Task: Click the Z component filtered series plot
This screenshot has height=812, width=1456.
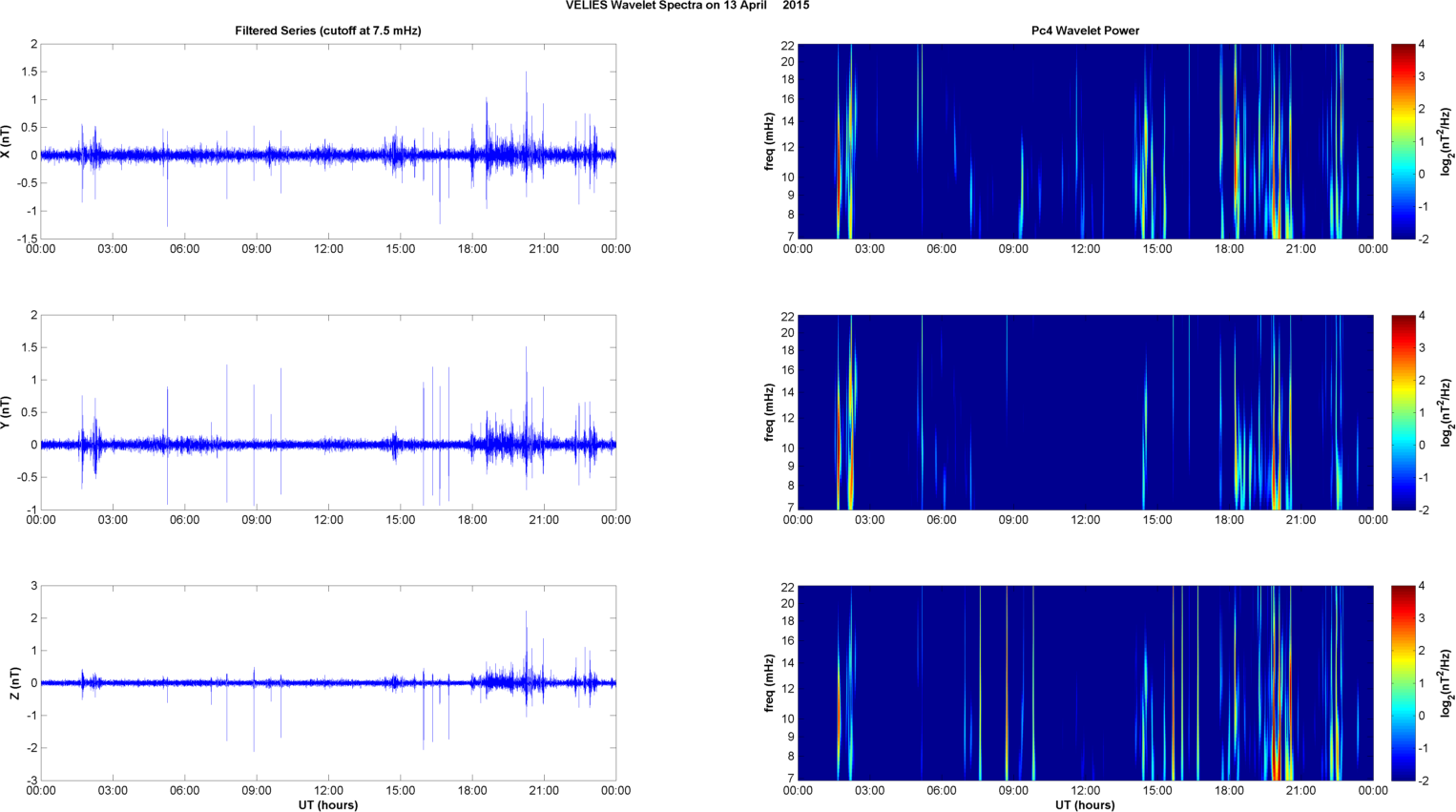Action: [328, 683]
